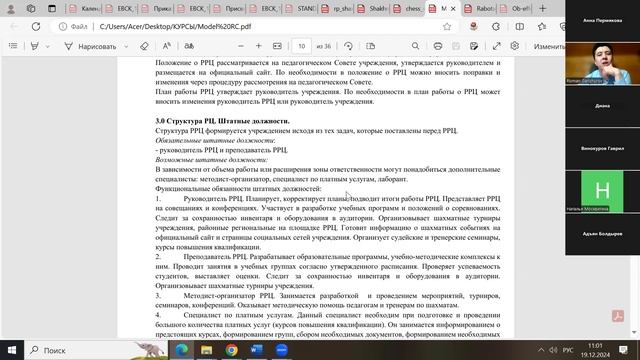The width and height of the screenshot is (640, 360).
Task: Close the active M tab
Action: click(453, 9)
